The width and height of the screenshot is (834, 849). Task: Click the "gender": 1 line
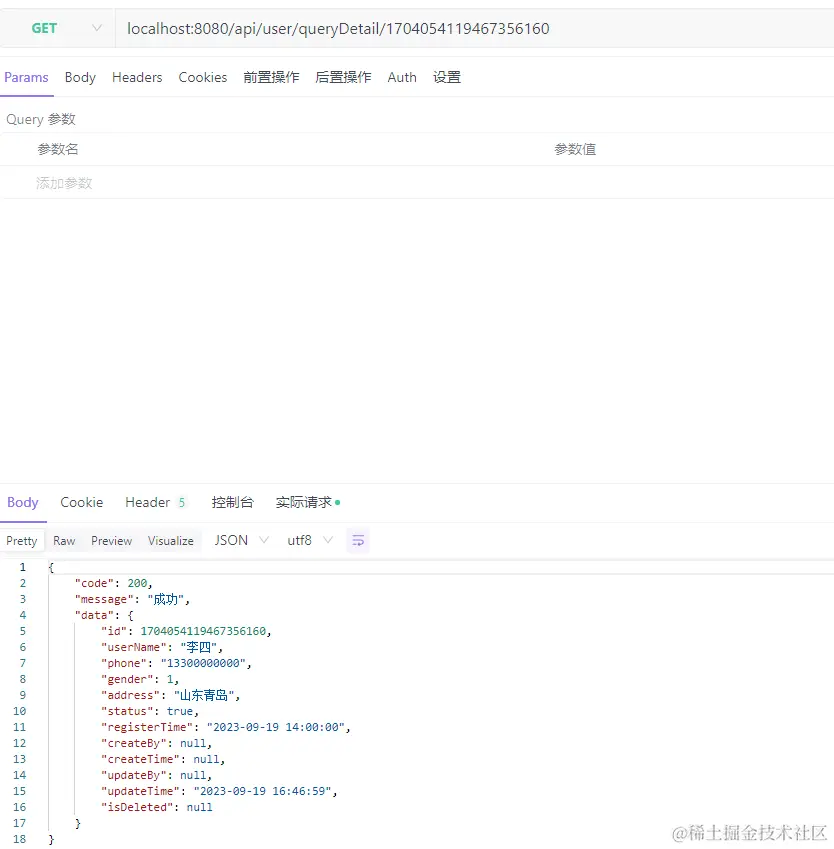[140, 679]
